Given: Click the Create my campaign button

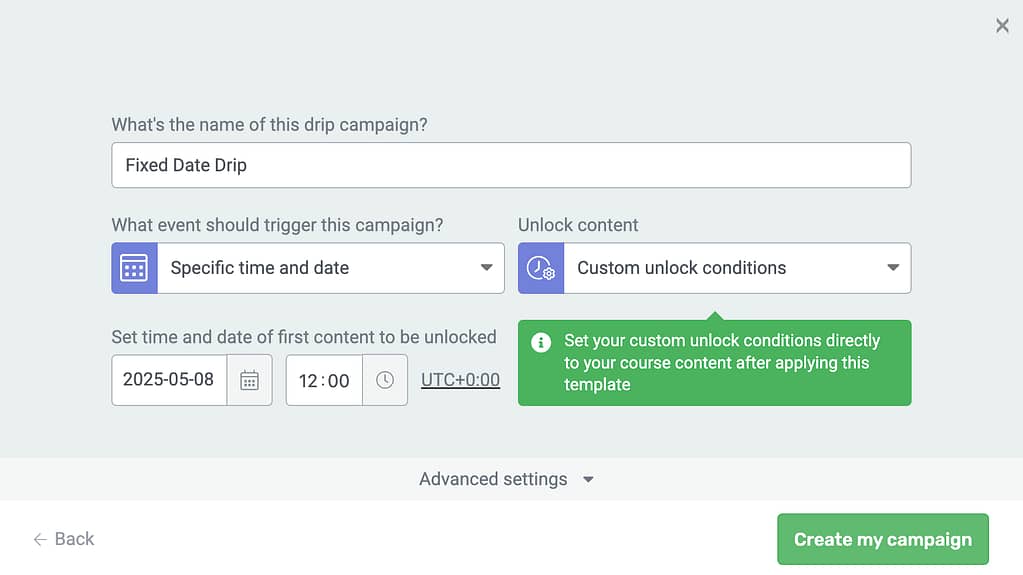Looking at the screenshot, I should (x=883, y=539).
